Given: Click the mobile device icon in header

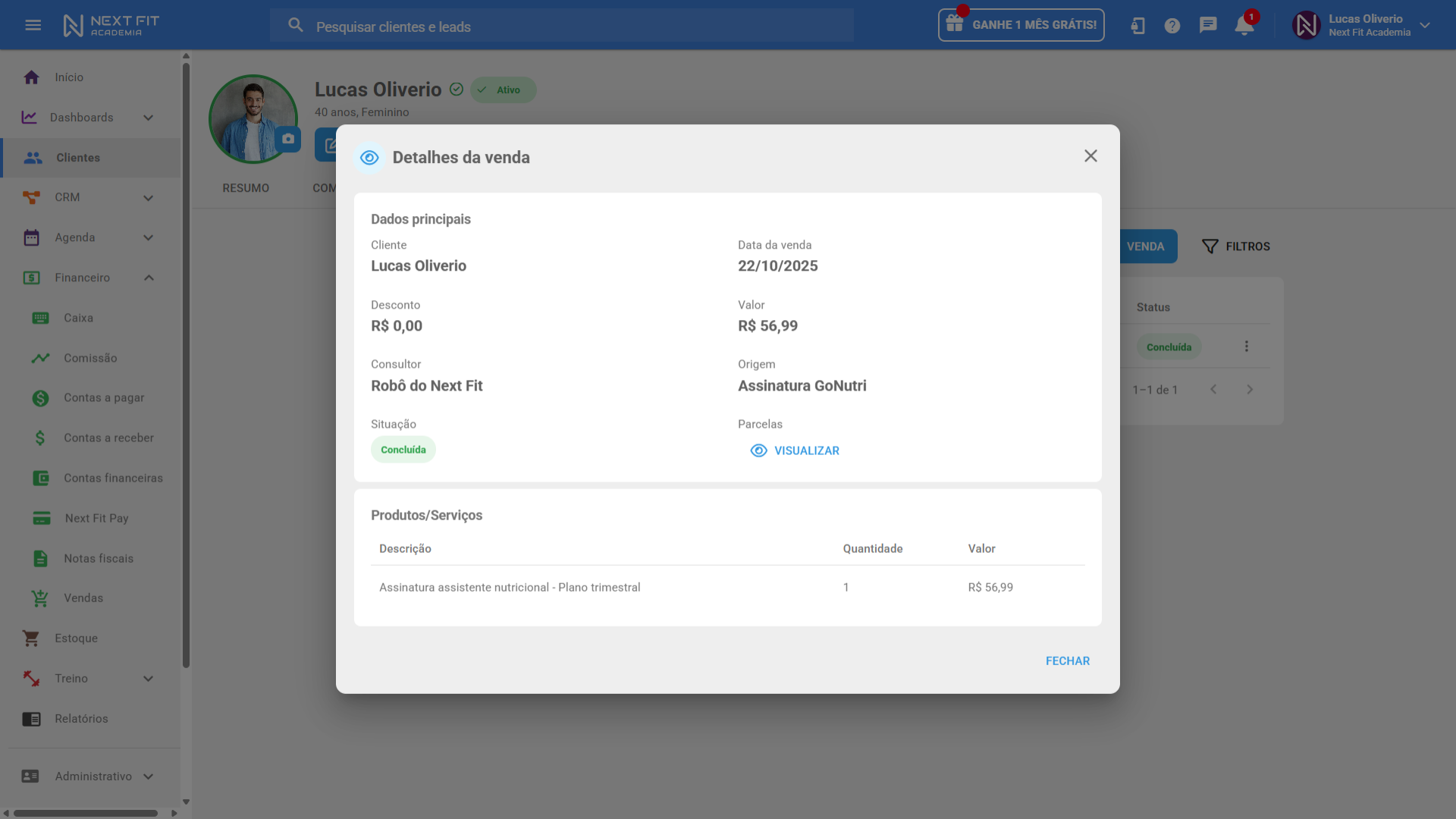Looking at the screenshot, I should [x=1137, y=26].
